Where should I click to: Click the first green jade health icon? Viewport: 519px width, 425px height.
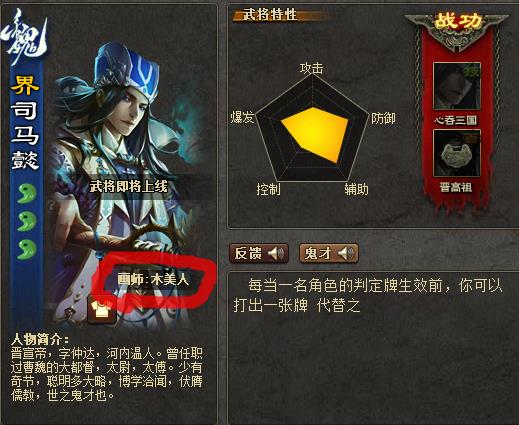(26, 194)
